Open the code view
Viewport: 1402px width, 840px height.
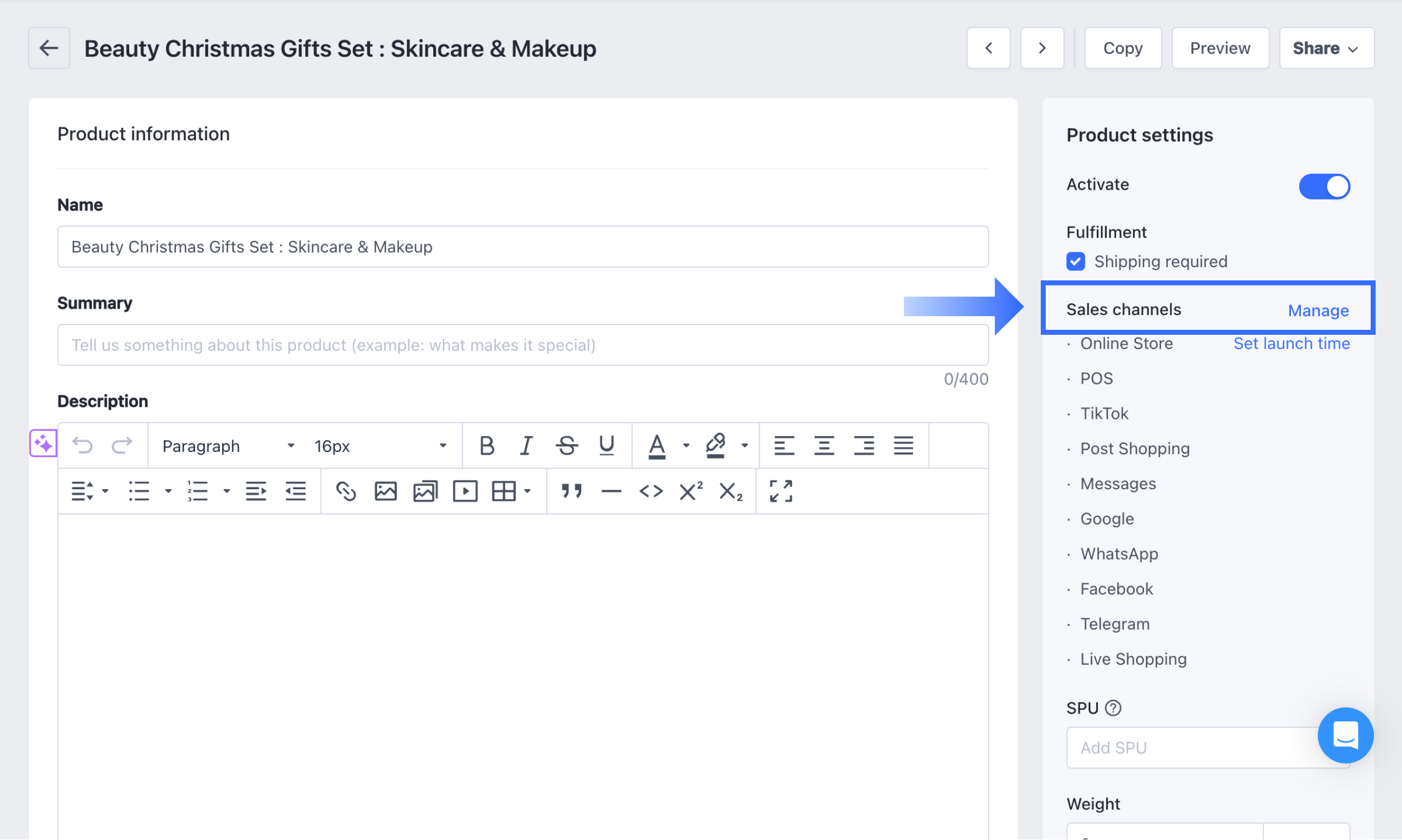[x=651, y=491]
